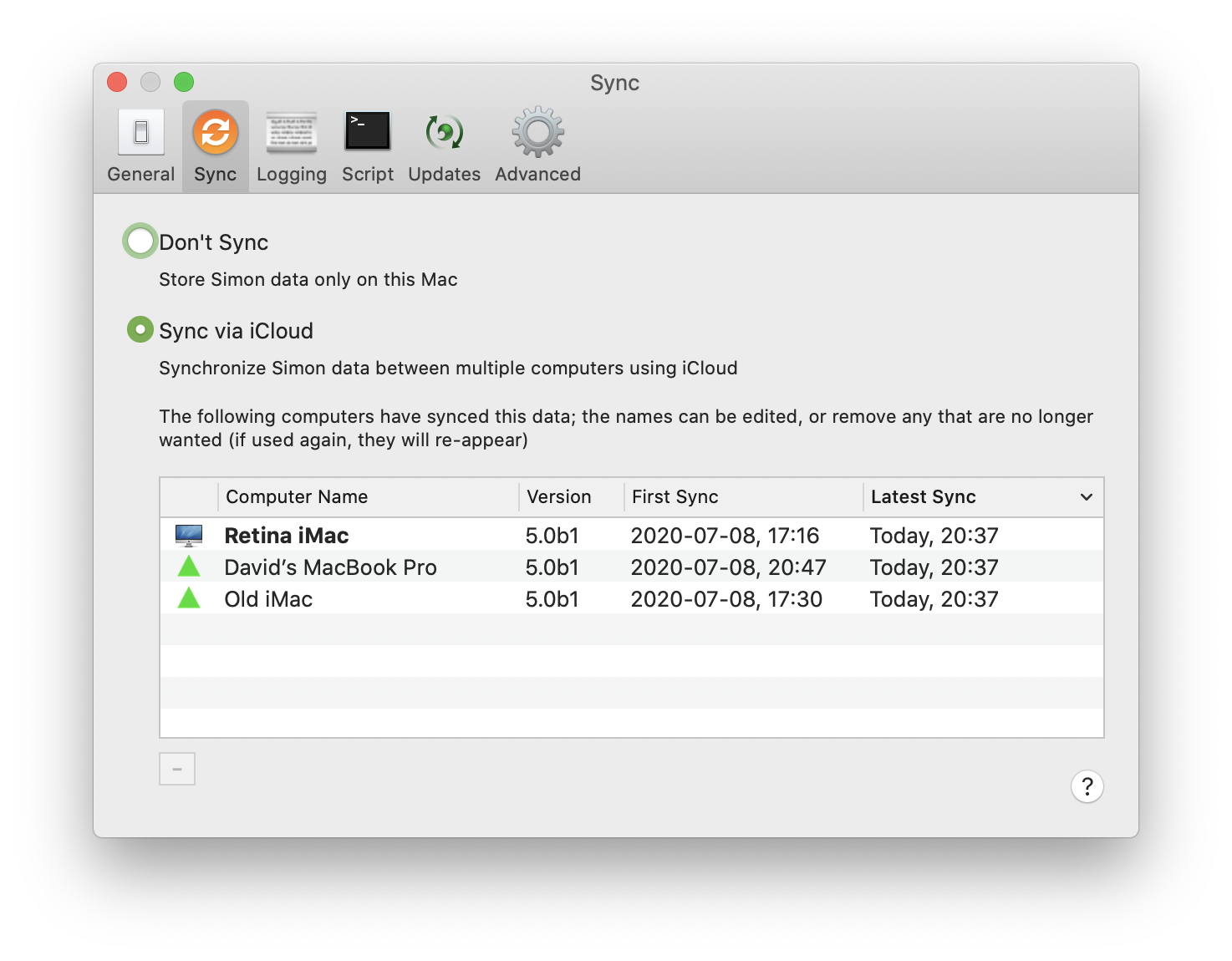Viewport: 1232px width, 961px height.
Task: Open help with the question mark button
Action: point(1087,786)
